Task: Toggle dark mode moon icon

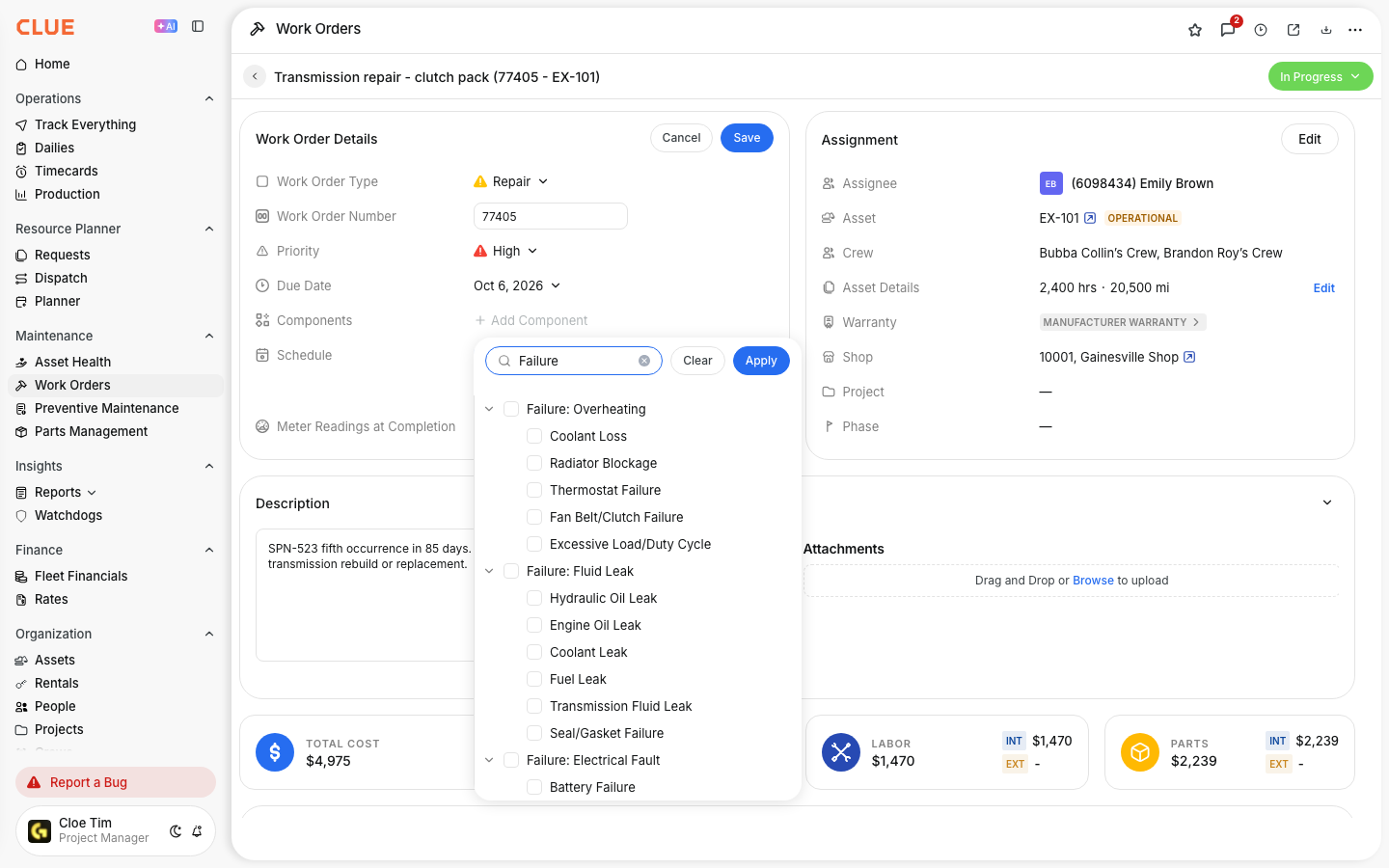Action: pyautogui.click(x=176, y=831)
